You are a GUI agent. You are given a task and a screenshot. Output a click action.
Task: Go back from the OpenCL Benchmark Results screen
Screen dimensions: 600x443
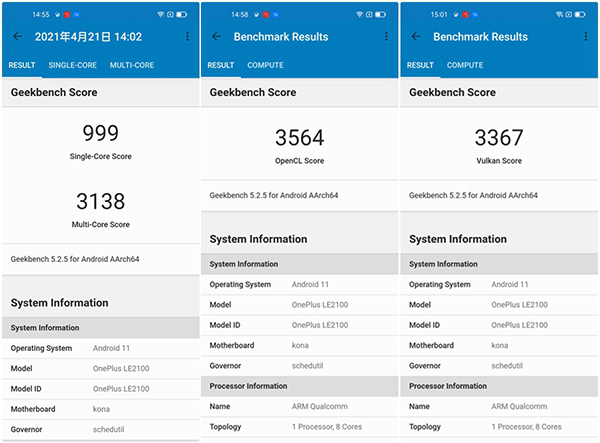pos(216,37)
